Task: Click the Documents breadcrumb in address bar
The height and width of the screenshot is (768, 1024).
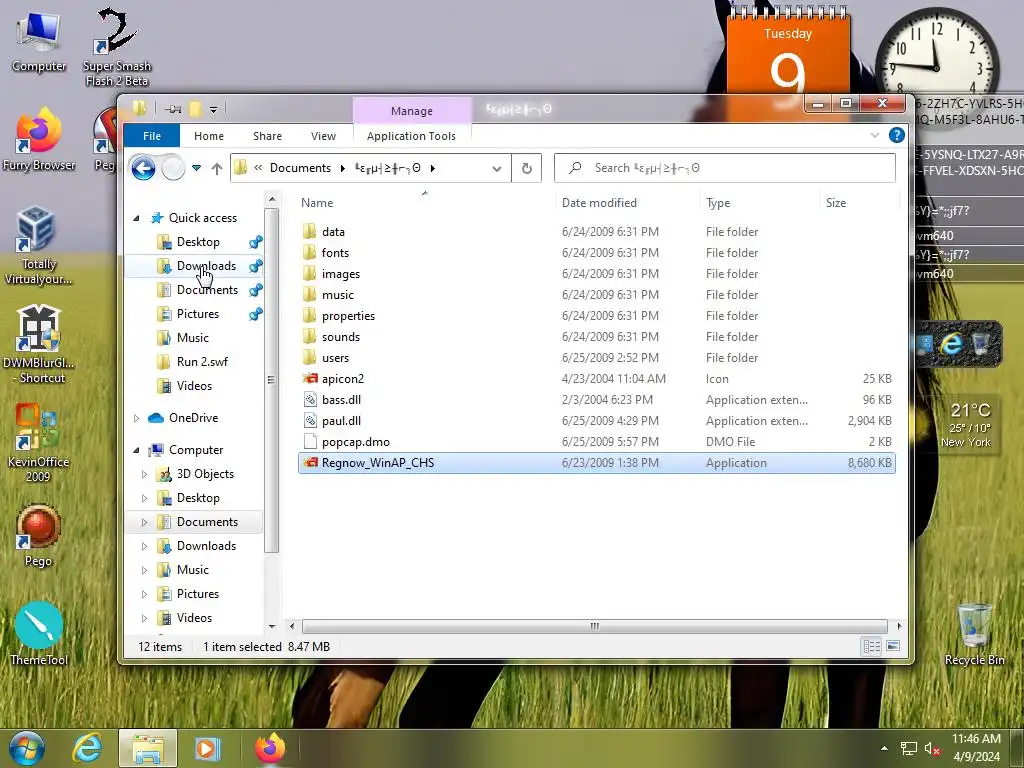Action: [300, 168]
